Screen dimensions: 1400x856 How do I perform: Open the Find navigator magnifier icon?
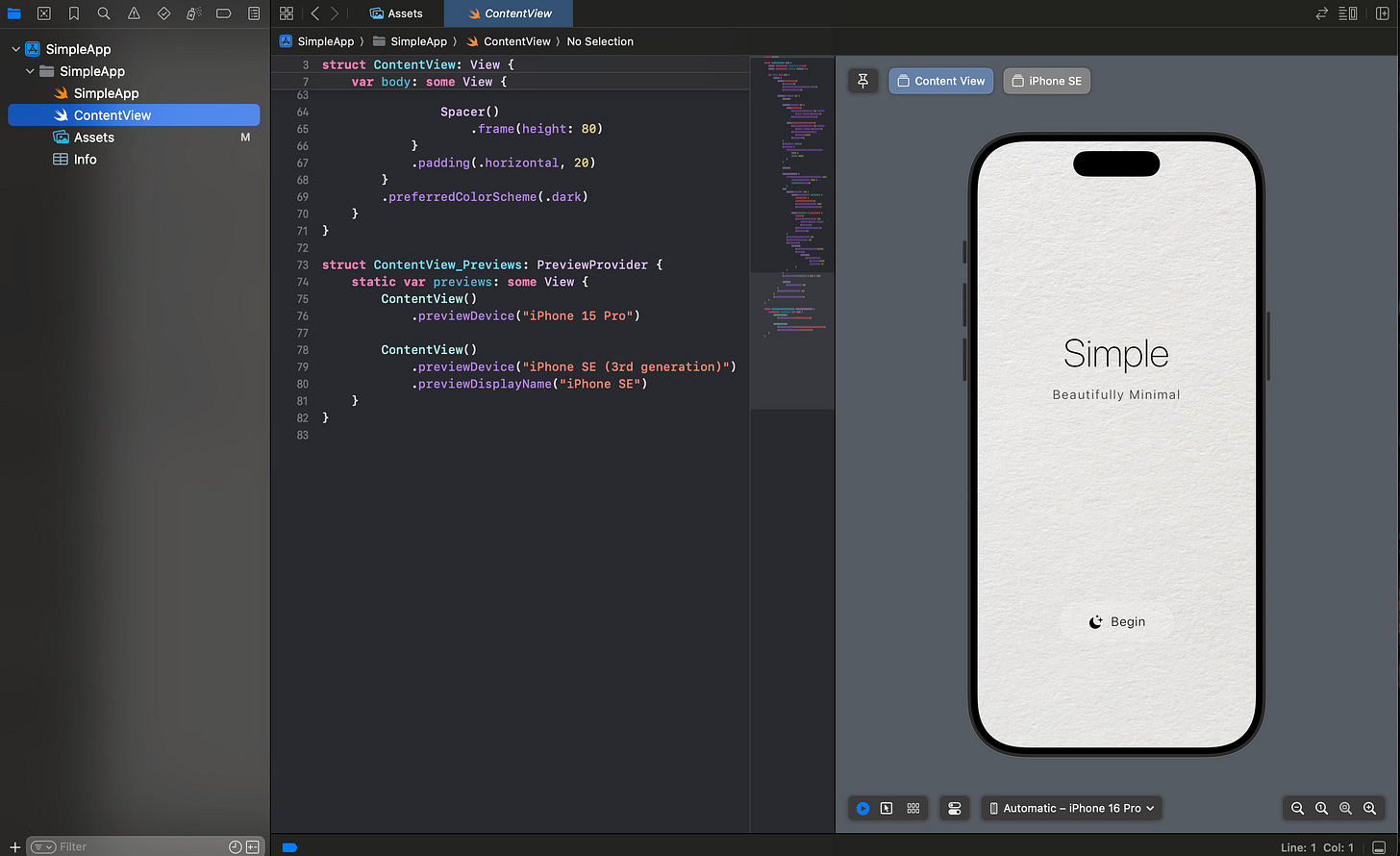pyautogui.click(x=104, y=13)
